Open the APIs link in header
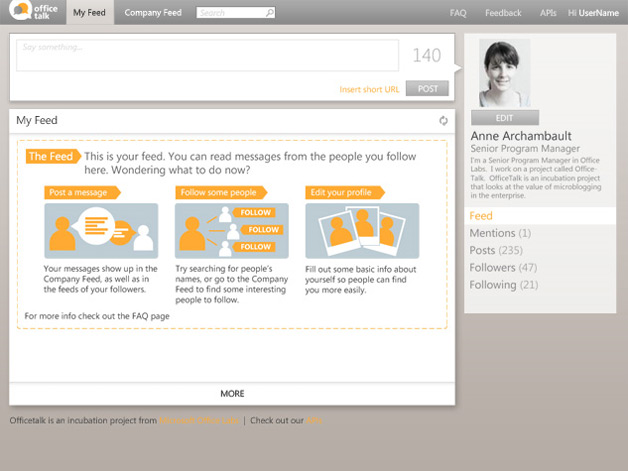628x471 pixels. pyautogui.click(x=548, y=13)
